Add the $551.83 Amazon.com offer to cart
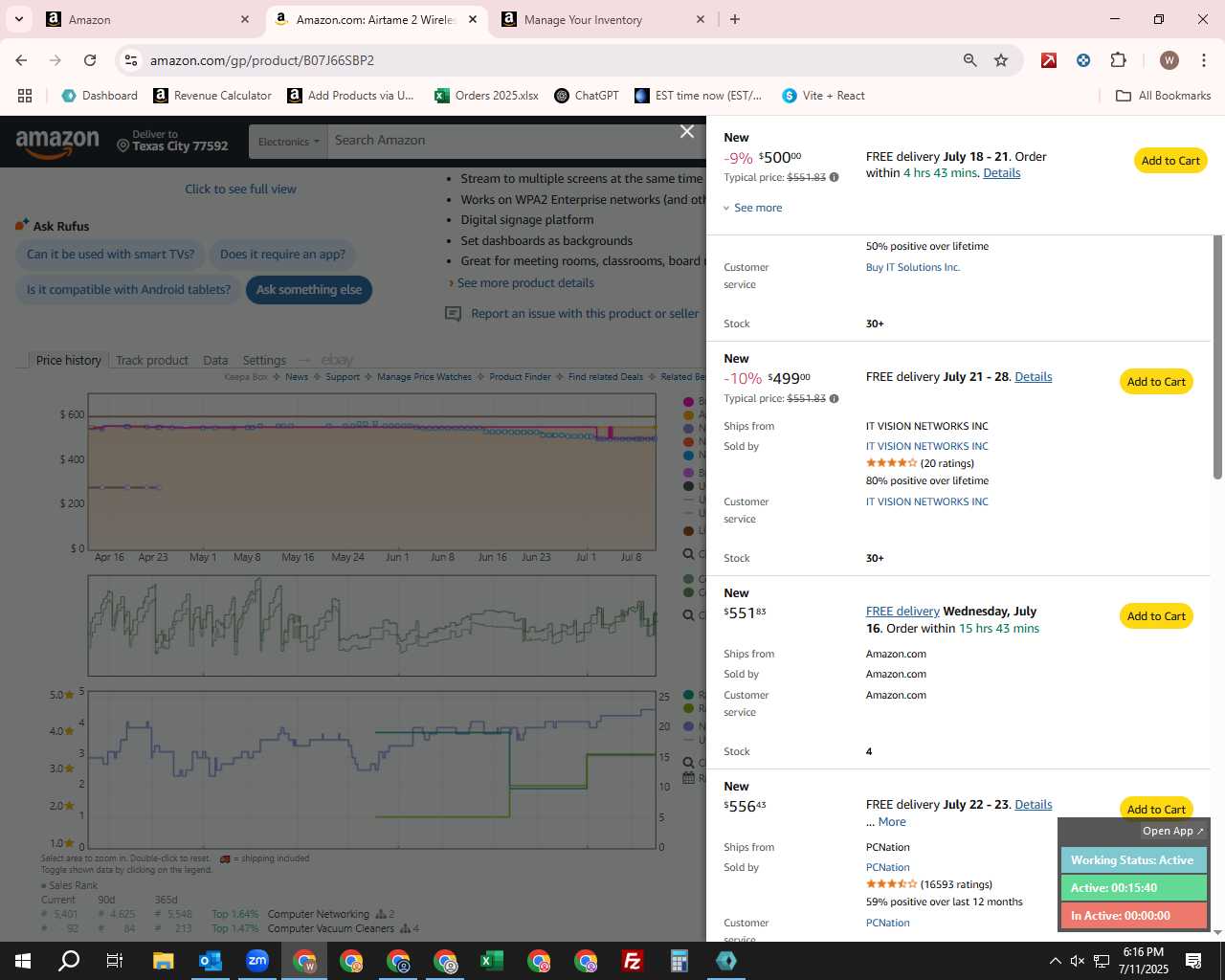1225x980 pixels. coord(1156,616)
